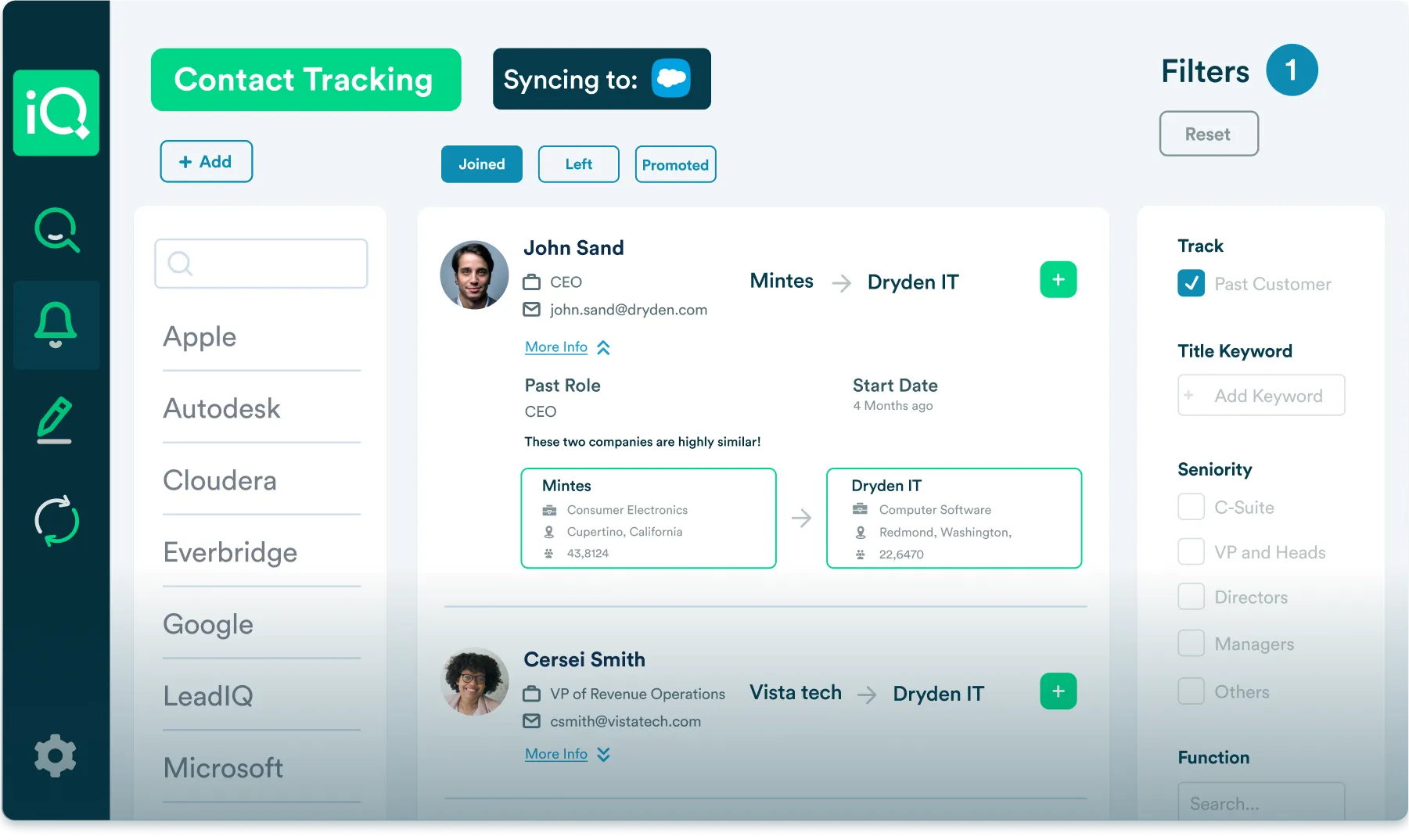The height and width of the screenshot is (840, 1409).
Task: Uncheck the Past Customer filter
Action: 1190,284
